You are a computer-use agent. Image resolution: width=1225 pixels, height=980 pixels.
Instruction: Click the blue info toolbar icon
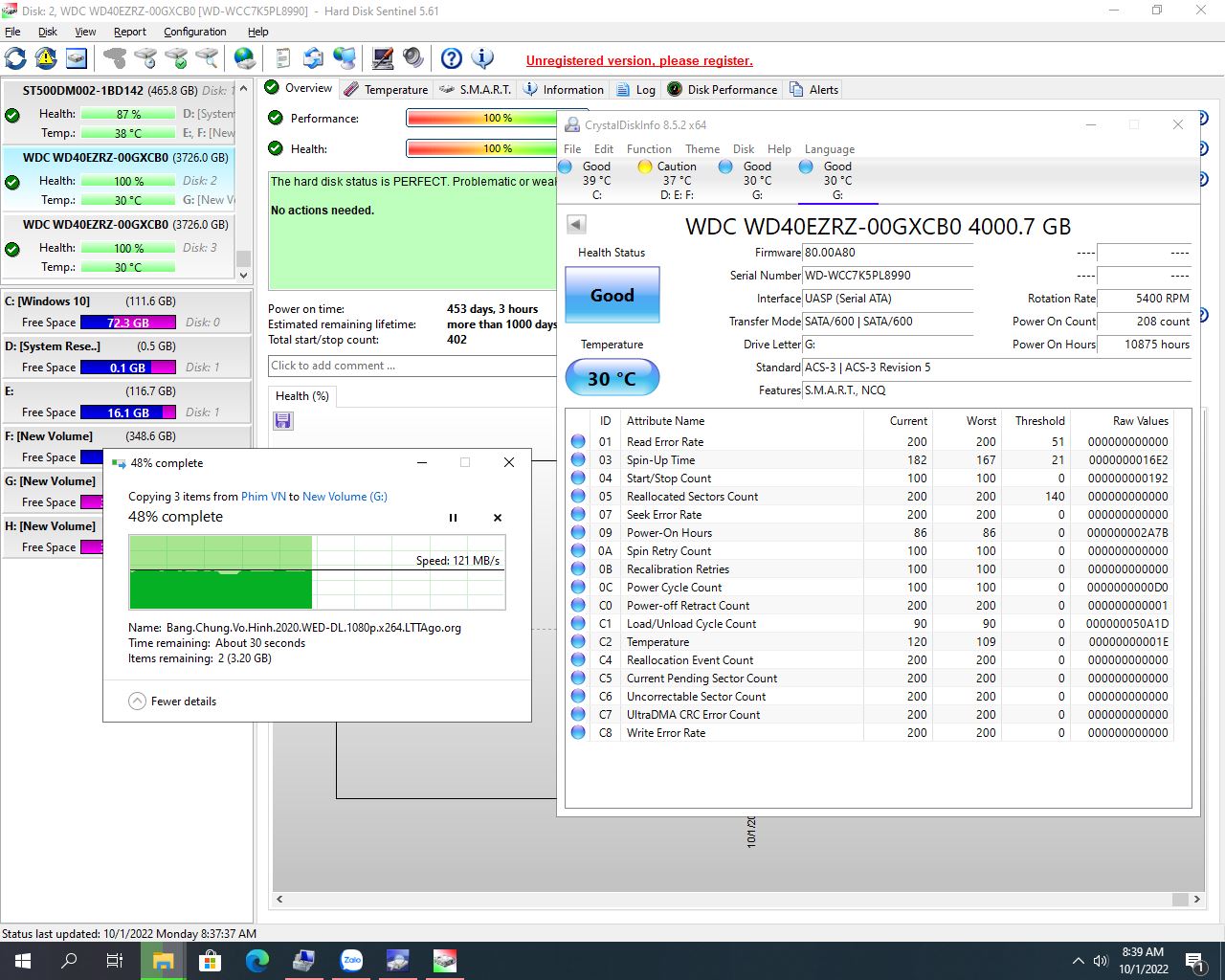482,58
